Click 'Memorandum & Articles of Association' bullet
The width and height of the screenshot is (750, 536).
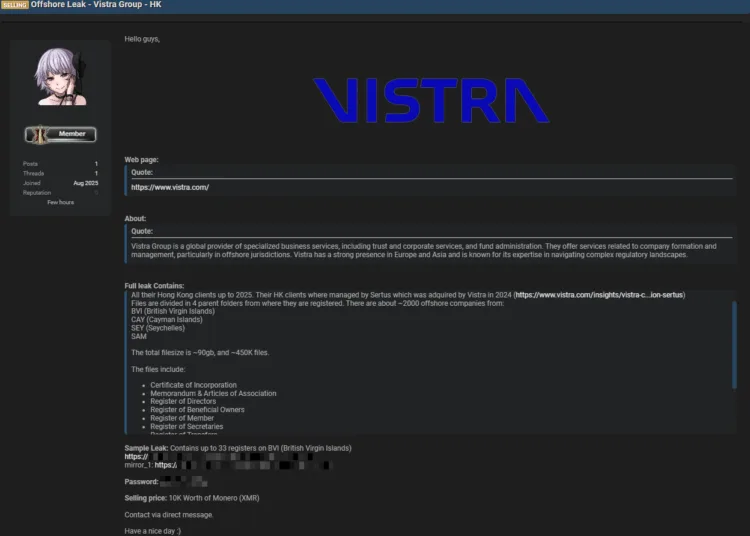coord(213,394)
